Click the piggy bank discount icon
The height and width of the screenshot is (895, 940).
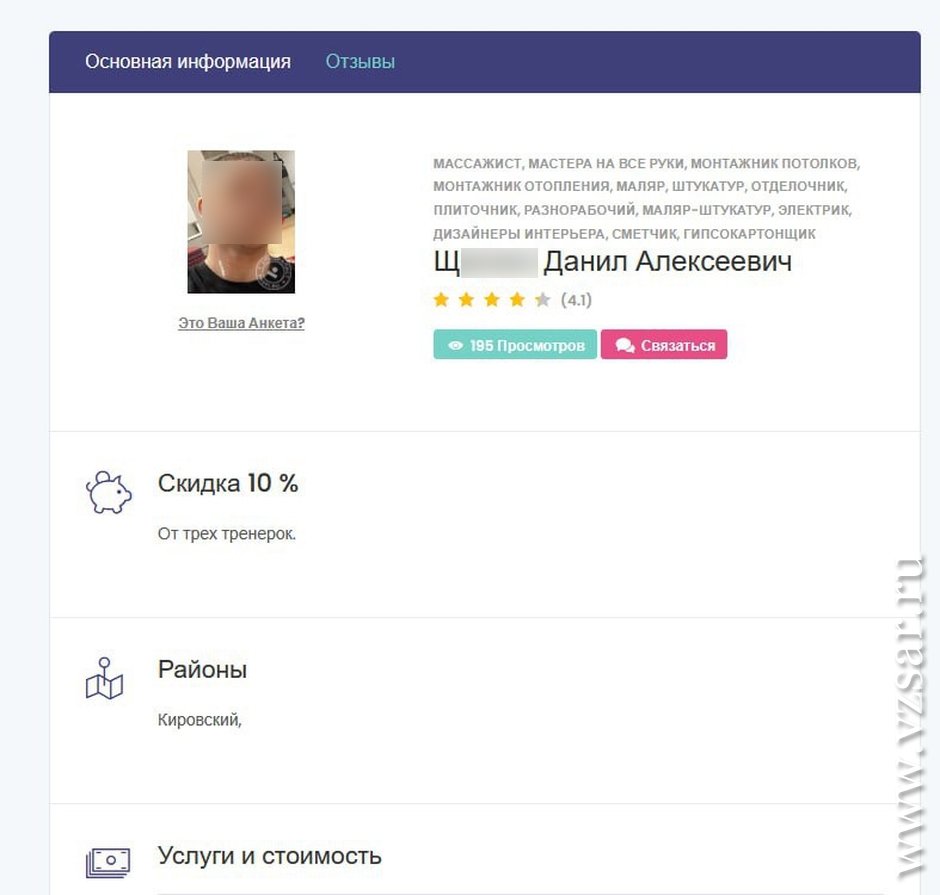tap(109, 492)
